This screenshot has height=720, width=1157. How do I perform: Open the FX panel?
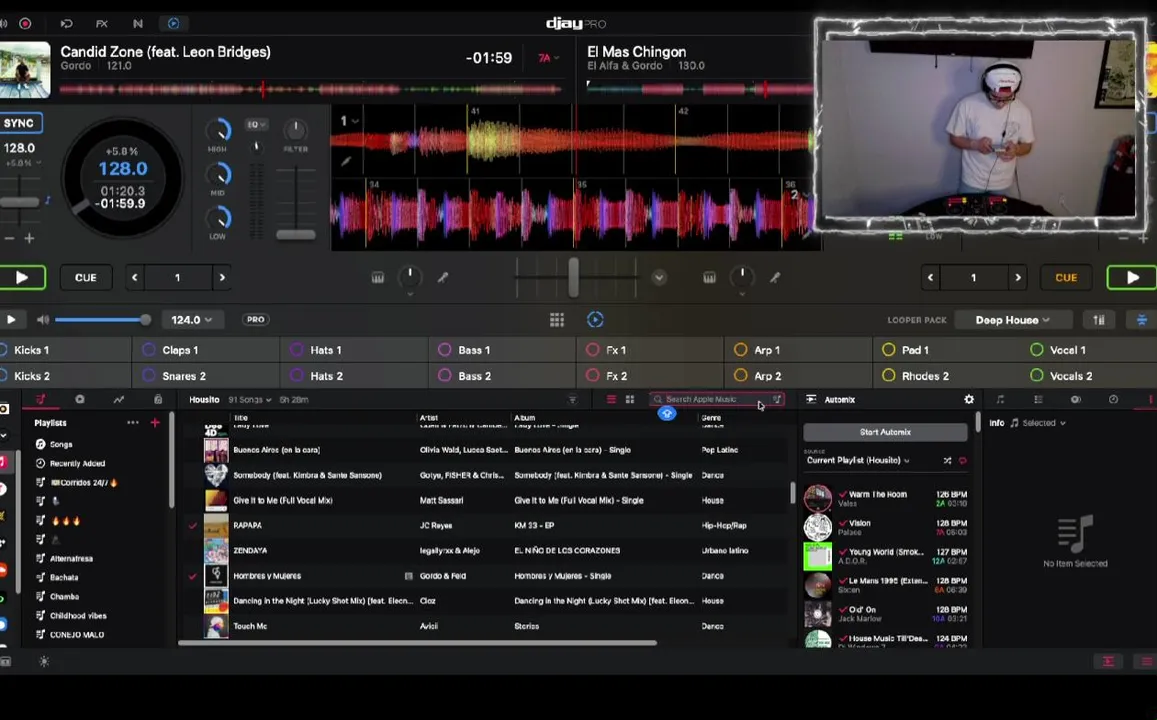click(102, 24)
